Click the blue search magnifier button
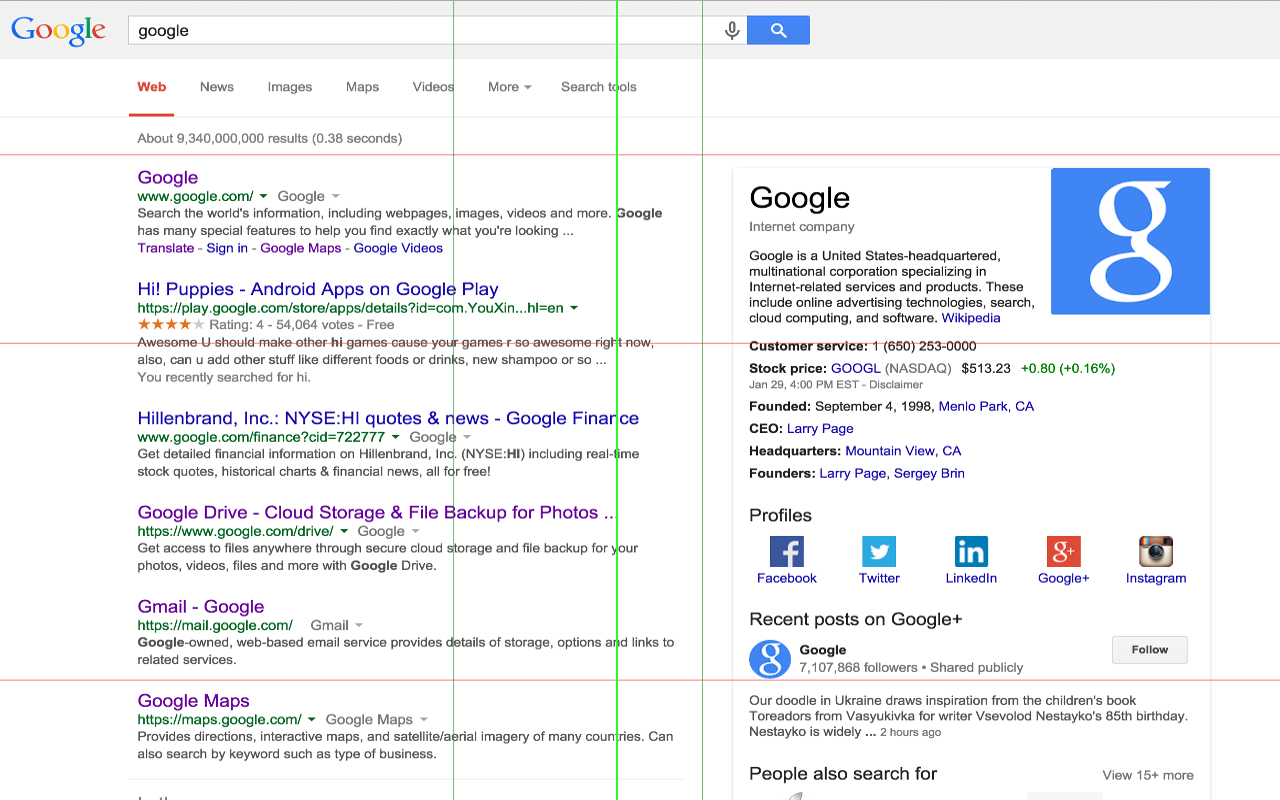 pyautogui.click(x=778, y=30)
